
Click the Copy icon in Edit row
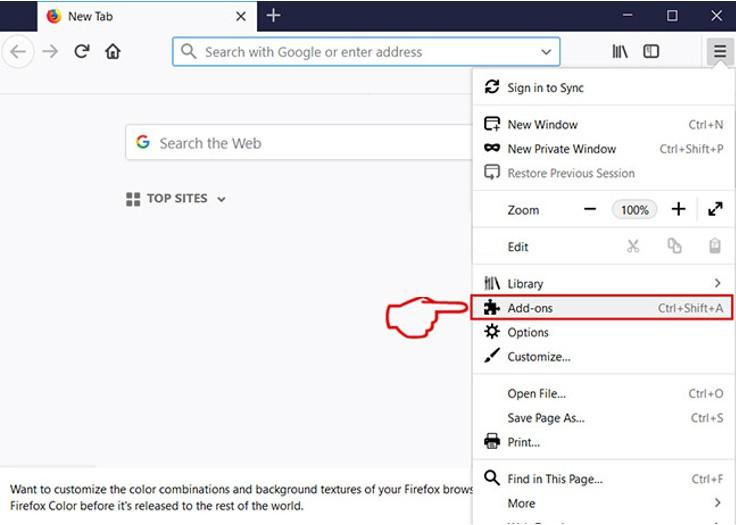[675, 246]
